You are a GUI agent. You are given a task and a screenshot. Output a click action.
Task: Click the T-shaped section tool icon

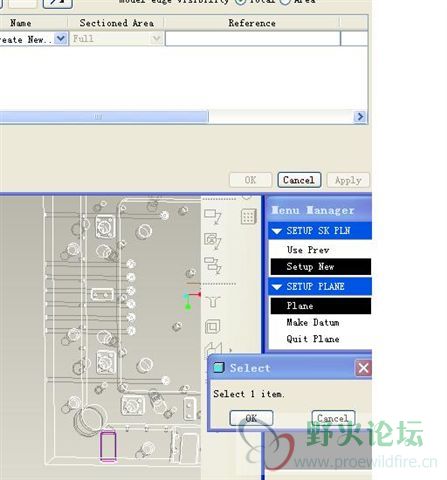pyautogui.click(x=213, y=302)
